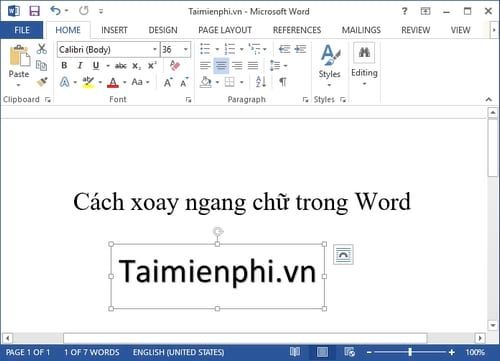Zoom out with minus button
The width and height of the screenshot is (500, 361).
[369, 352]
